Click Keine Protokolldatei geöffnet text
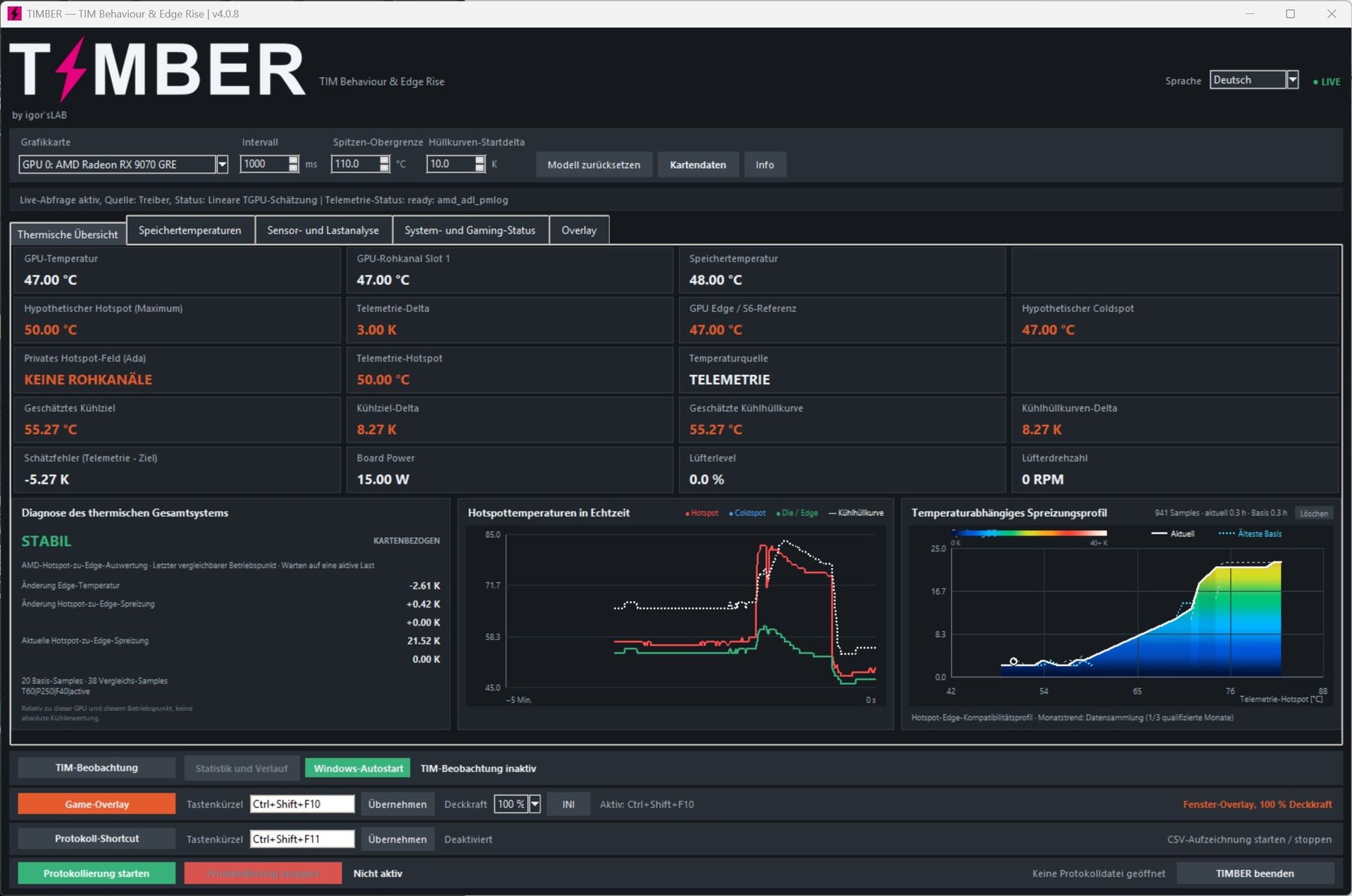1352x896 pixels. [x=1098, y=873]
